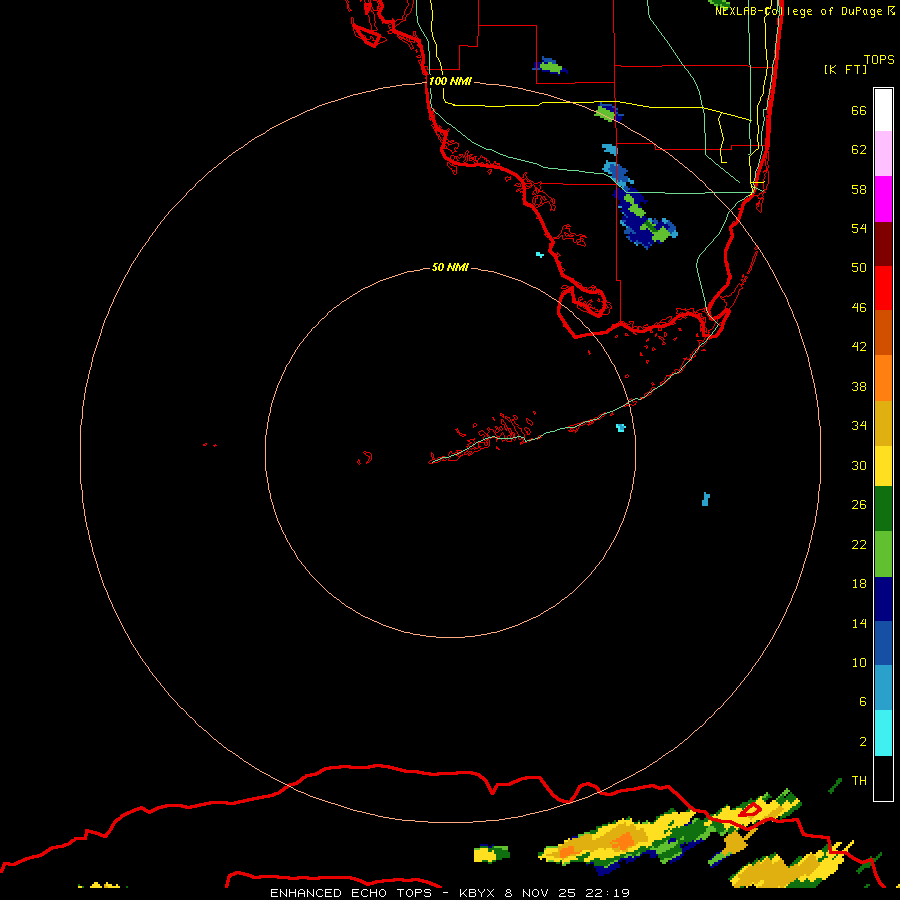Screen dimensions: 900x900
Task: Click the "26" legend value
Action: click(x=859, y=505)
